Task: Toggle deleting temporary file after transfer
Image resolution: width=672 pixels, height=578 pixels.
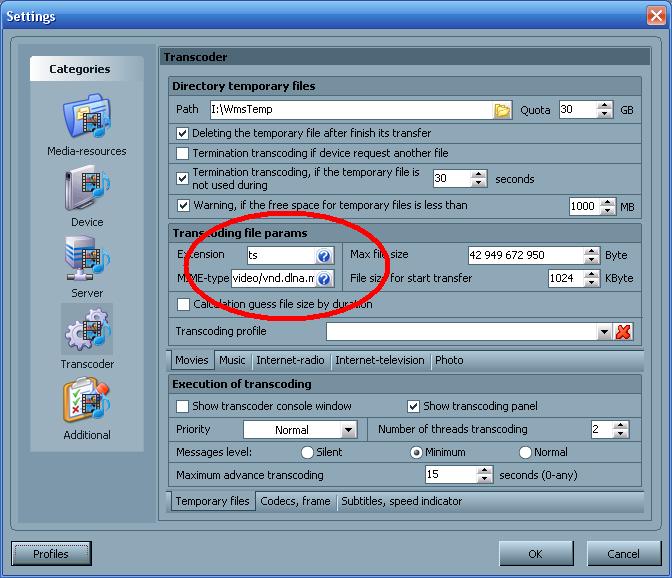Action: click(183, 133)
